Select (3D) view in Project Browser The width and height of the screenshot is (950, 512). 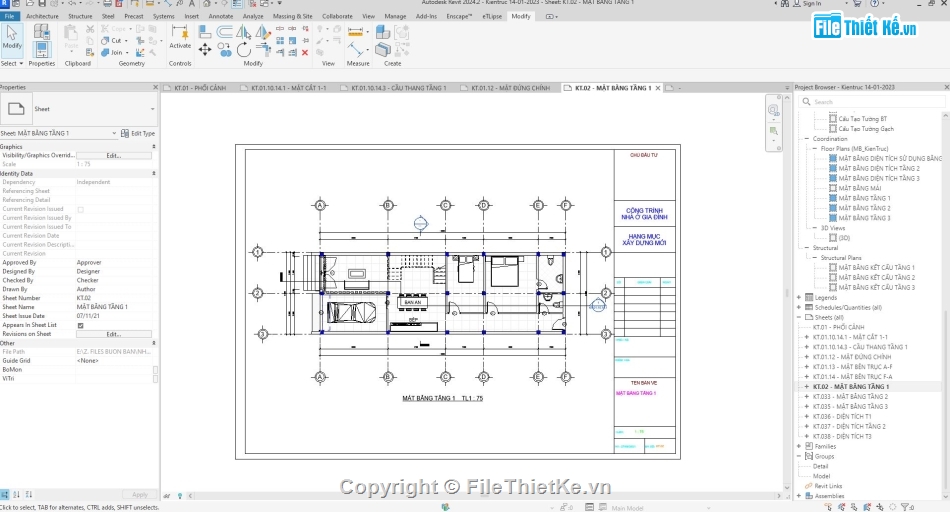(x=844, y=238)
